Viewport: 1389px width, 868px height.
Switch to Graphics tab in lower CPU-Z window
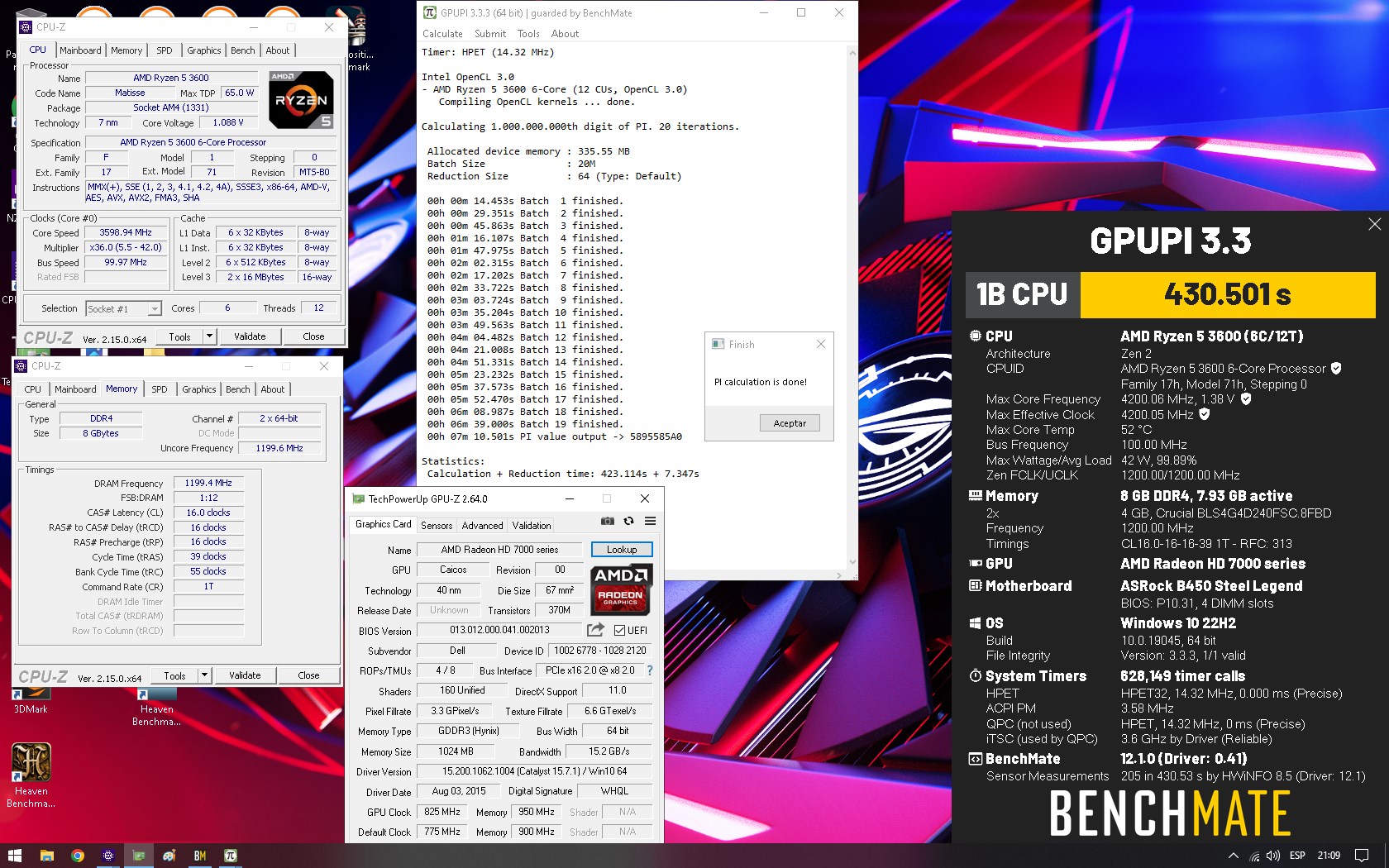point(199,389)
